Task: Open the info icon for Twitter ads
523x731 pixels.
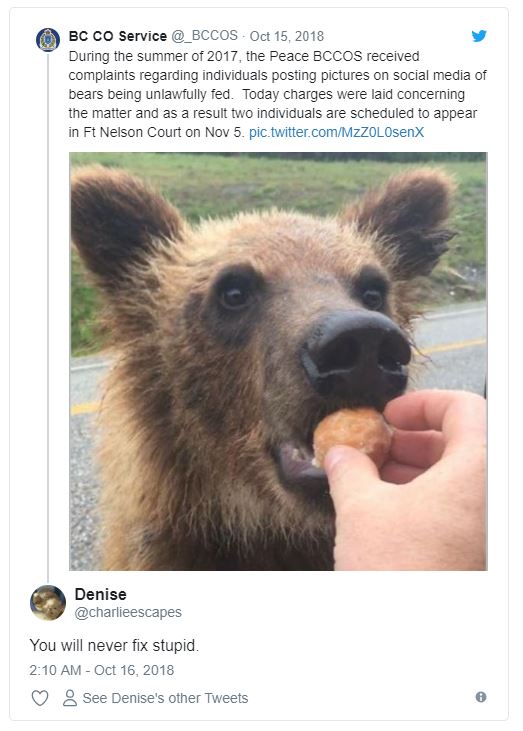Action: [481, 697]
